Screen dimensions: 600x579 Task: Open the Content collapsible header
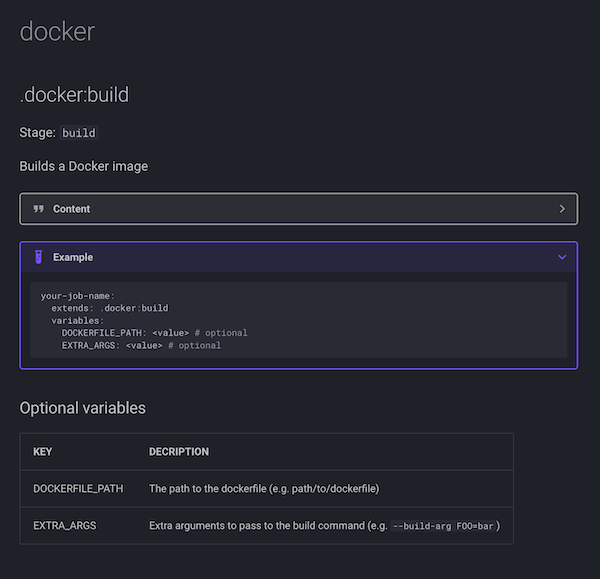point(298,209)
